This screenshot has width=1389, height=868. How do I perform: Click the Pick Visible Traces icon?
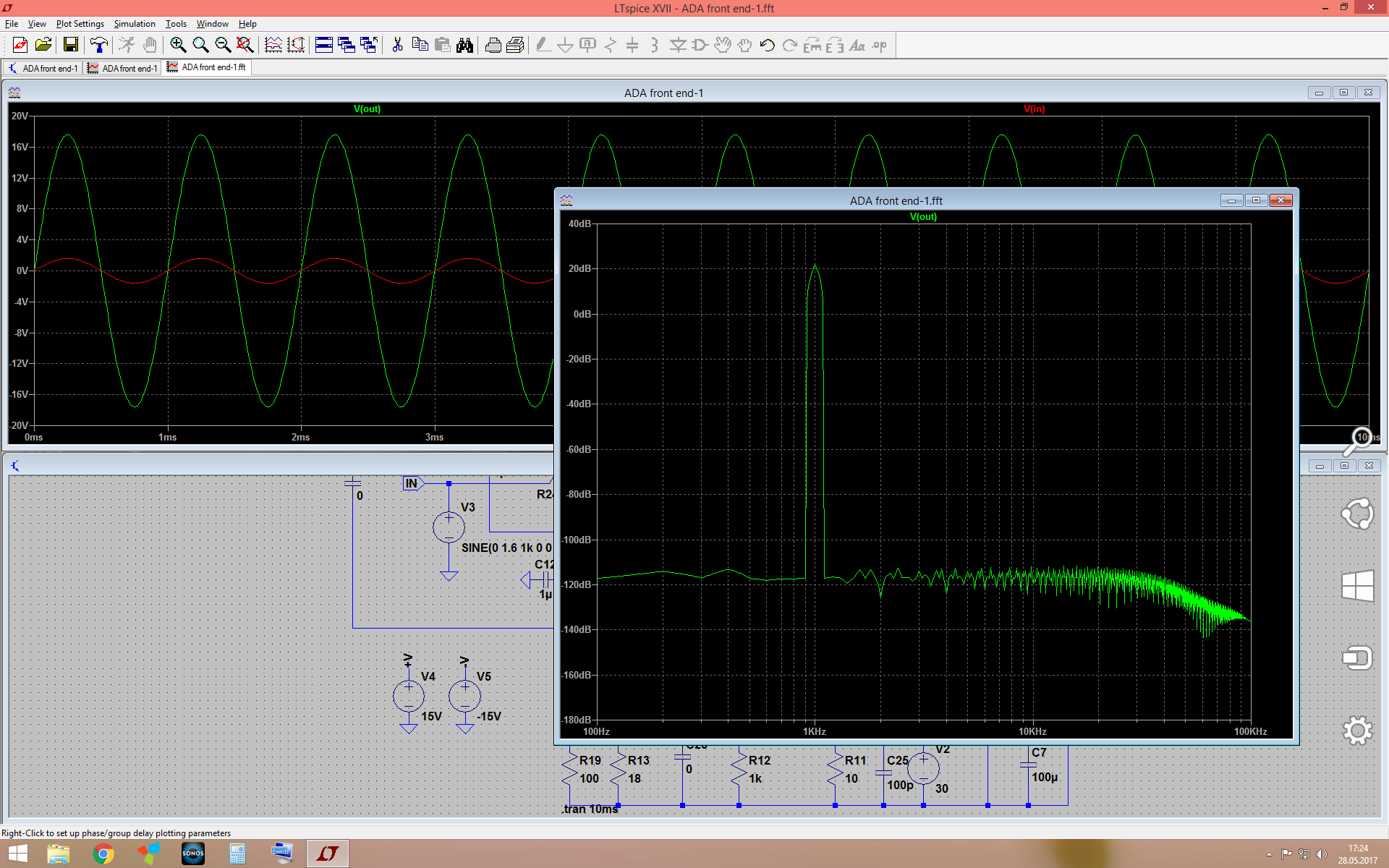(273, 45)
